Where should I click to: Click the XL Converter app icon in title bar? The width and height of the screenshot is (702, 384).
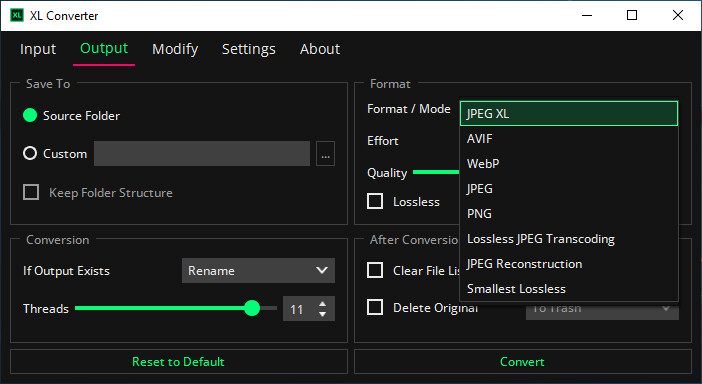click(17, 16)
